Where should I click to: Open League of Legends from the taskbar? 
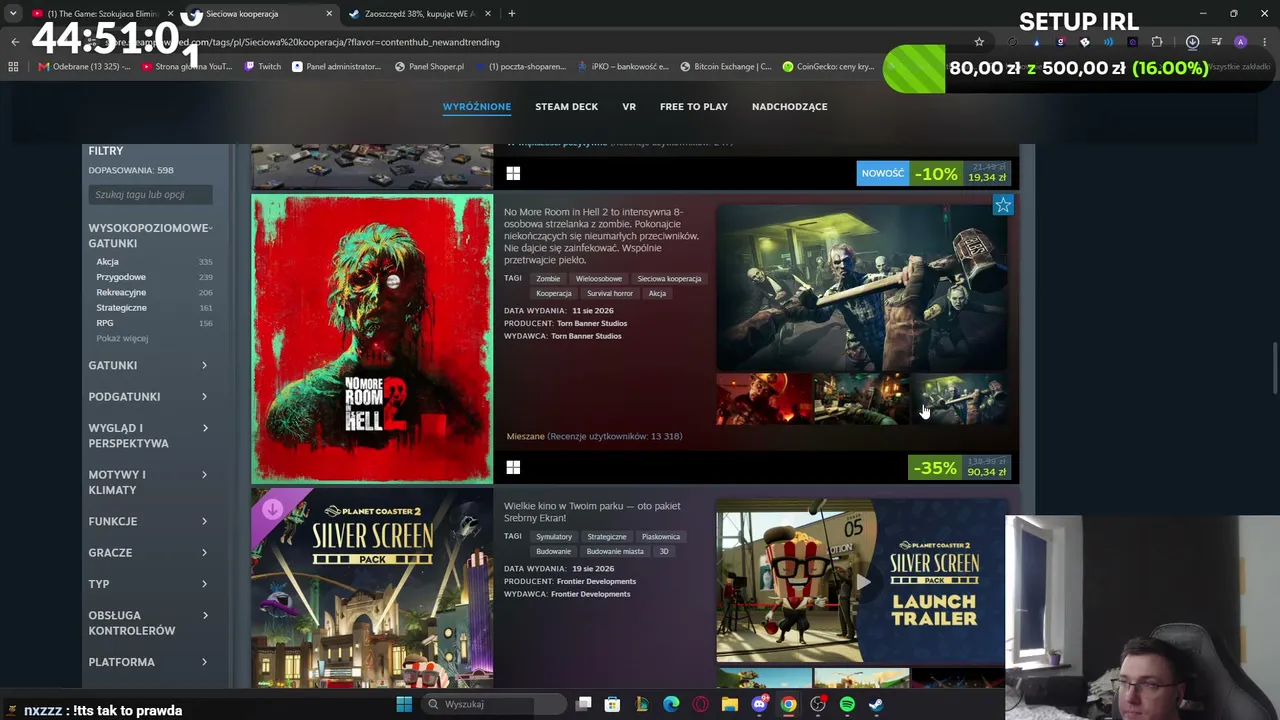[x=642, y=704]
